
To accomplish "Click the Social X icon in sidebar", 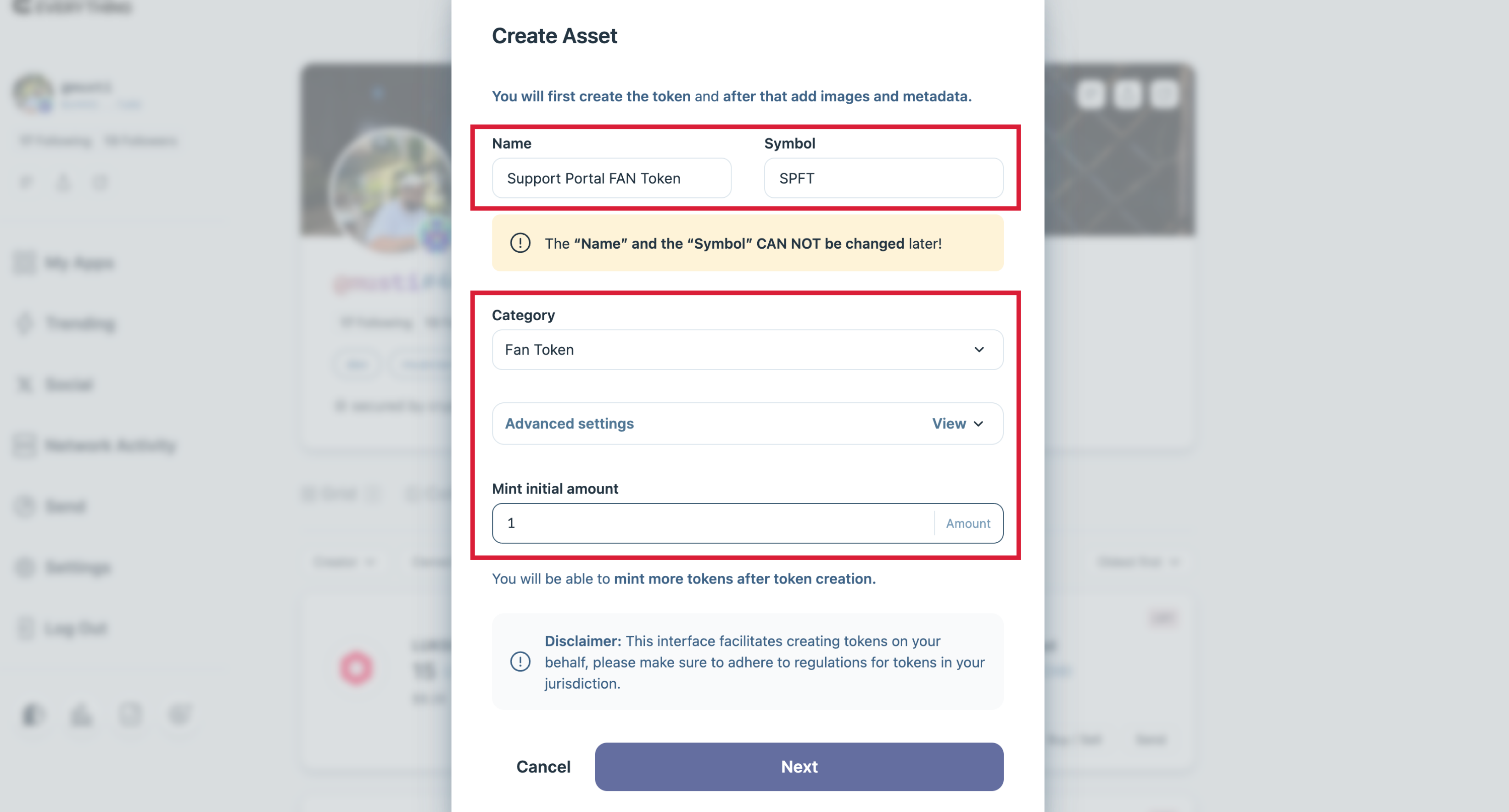I will pos(25,384).
